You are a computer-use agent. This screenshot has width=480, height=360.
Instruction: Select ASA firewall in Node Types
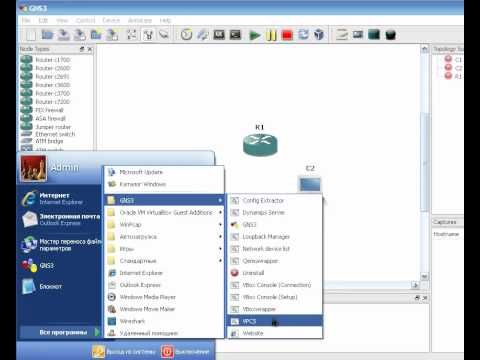tap(43, 118)
